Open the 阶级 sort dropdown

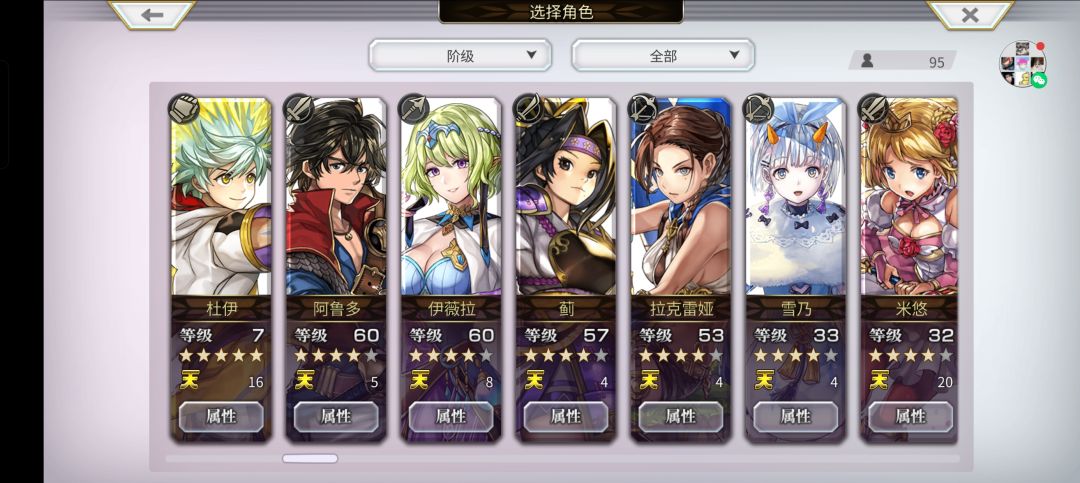tap(460, 55)
